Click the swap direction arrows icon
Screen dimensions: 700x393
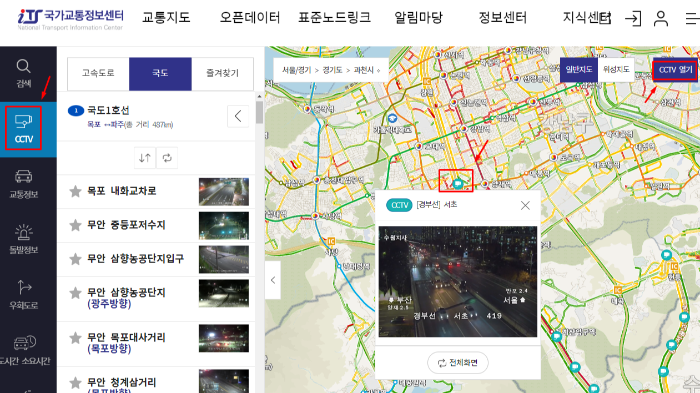[145, 158]
